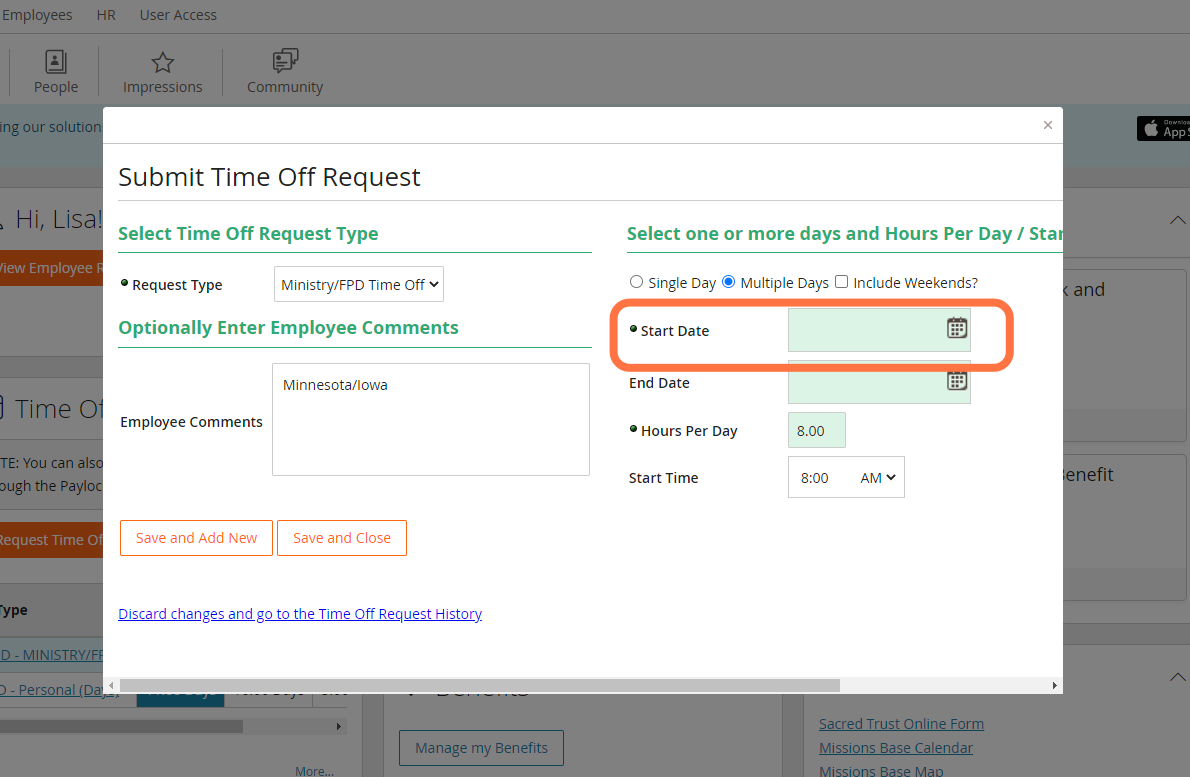Image resolution: width=1190 pixels, height=777 pixels.
Task: Click the dialog scrollbar right arrow
Action: pyautogui.click(x=1054, y=685)
